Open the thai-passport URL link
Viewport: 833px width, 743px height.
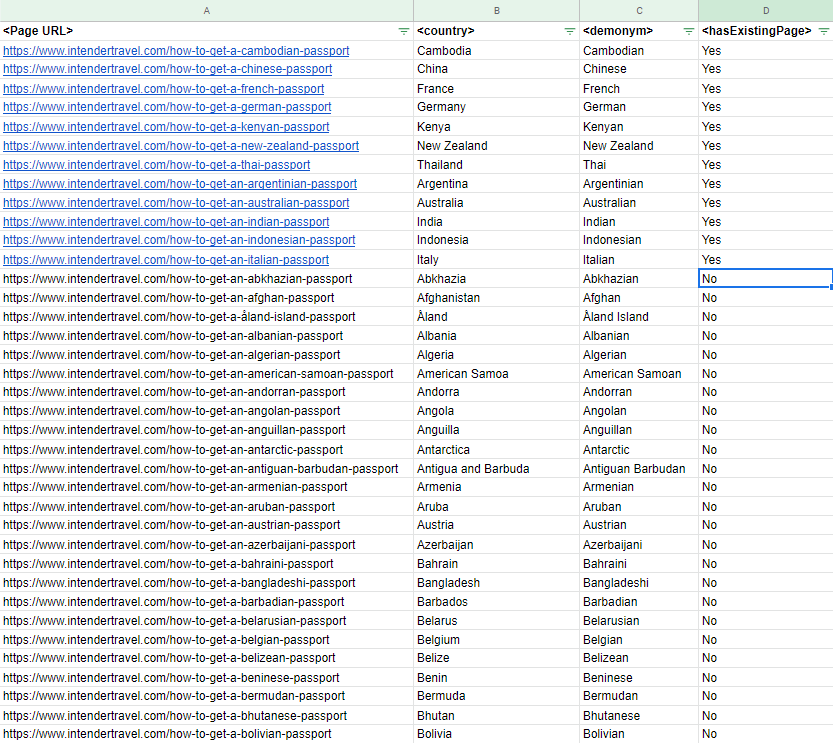tap(156, 165)
